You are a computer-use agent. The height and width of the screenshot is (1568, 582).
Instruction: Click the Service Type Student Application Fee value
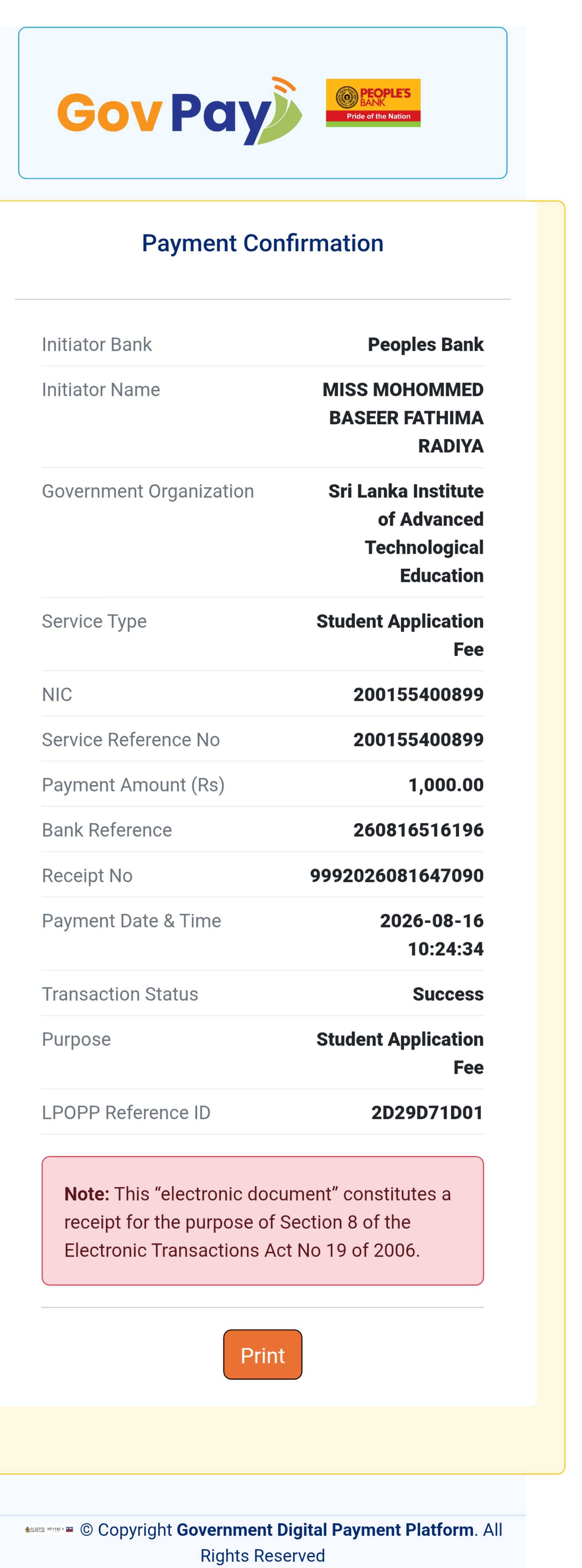click(x=400, y=635)
